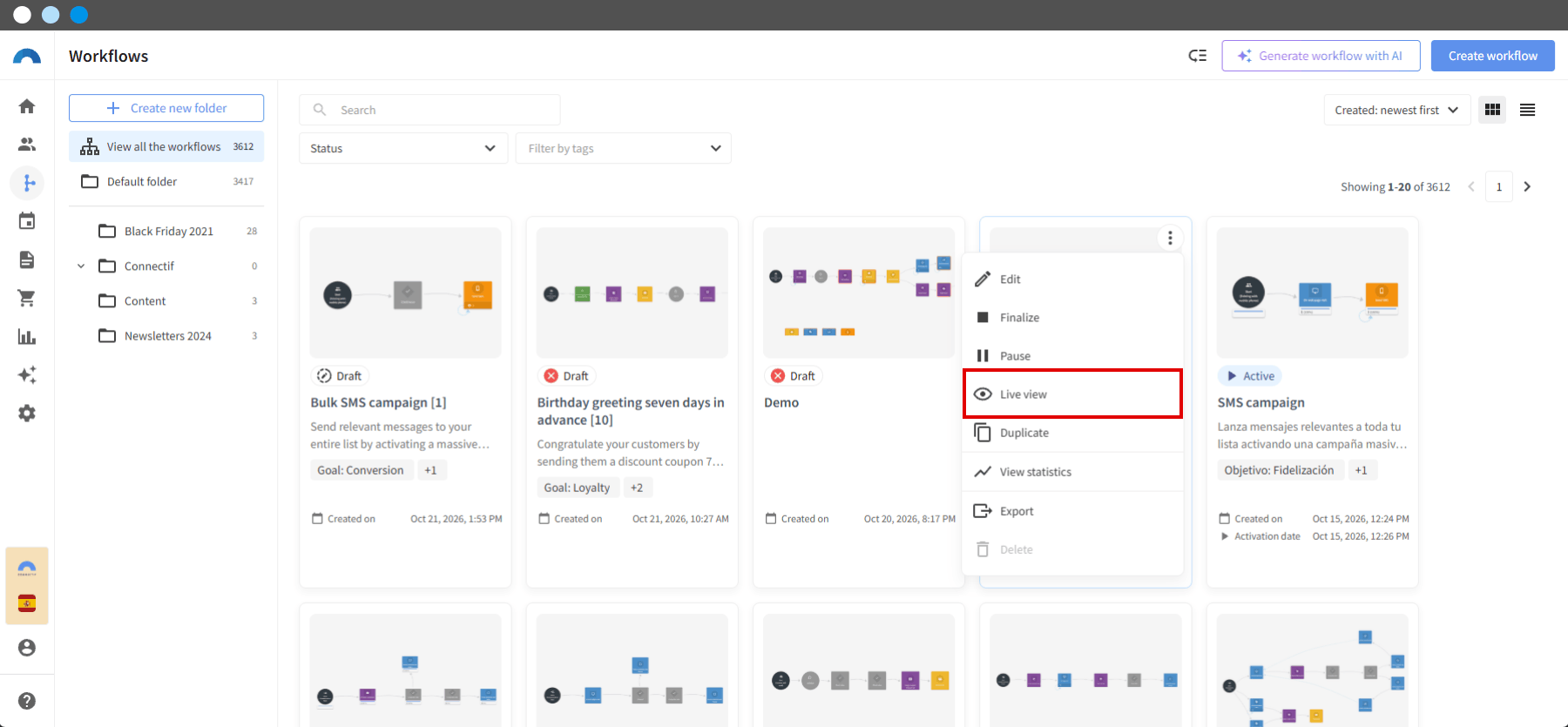Click Generate workflow with AI button

click(1321, 56)
